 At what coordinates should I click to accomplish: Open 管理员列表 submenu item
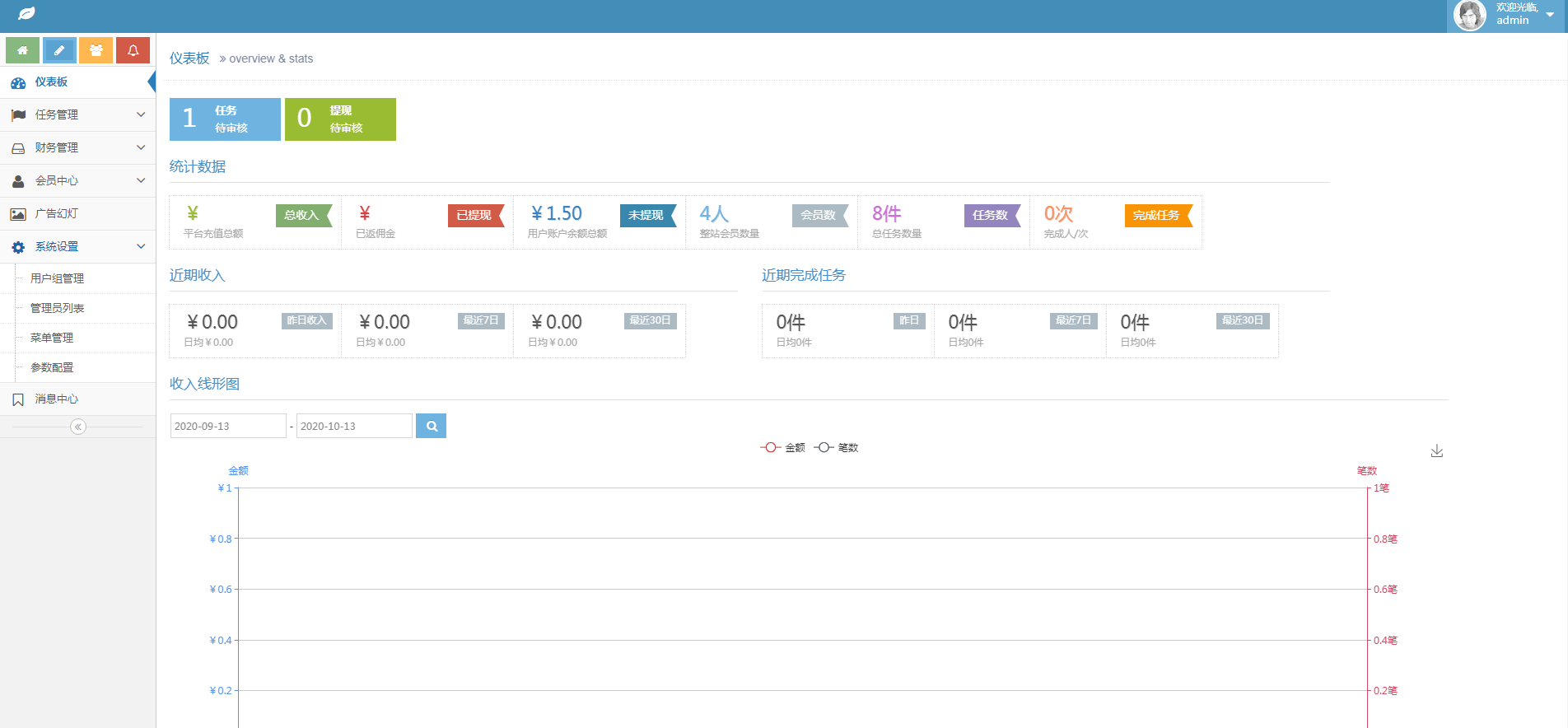point(58,308)
